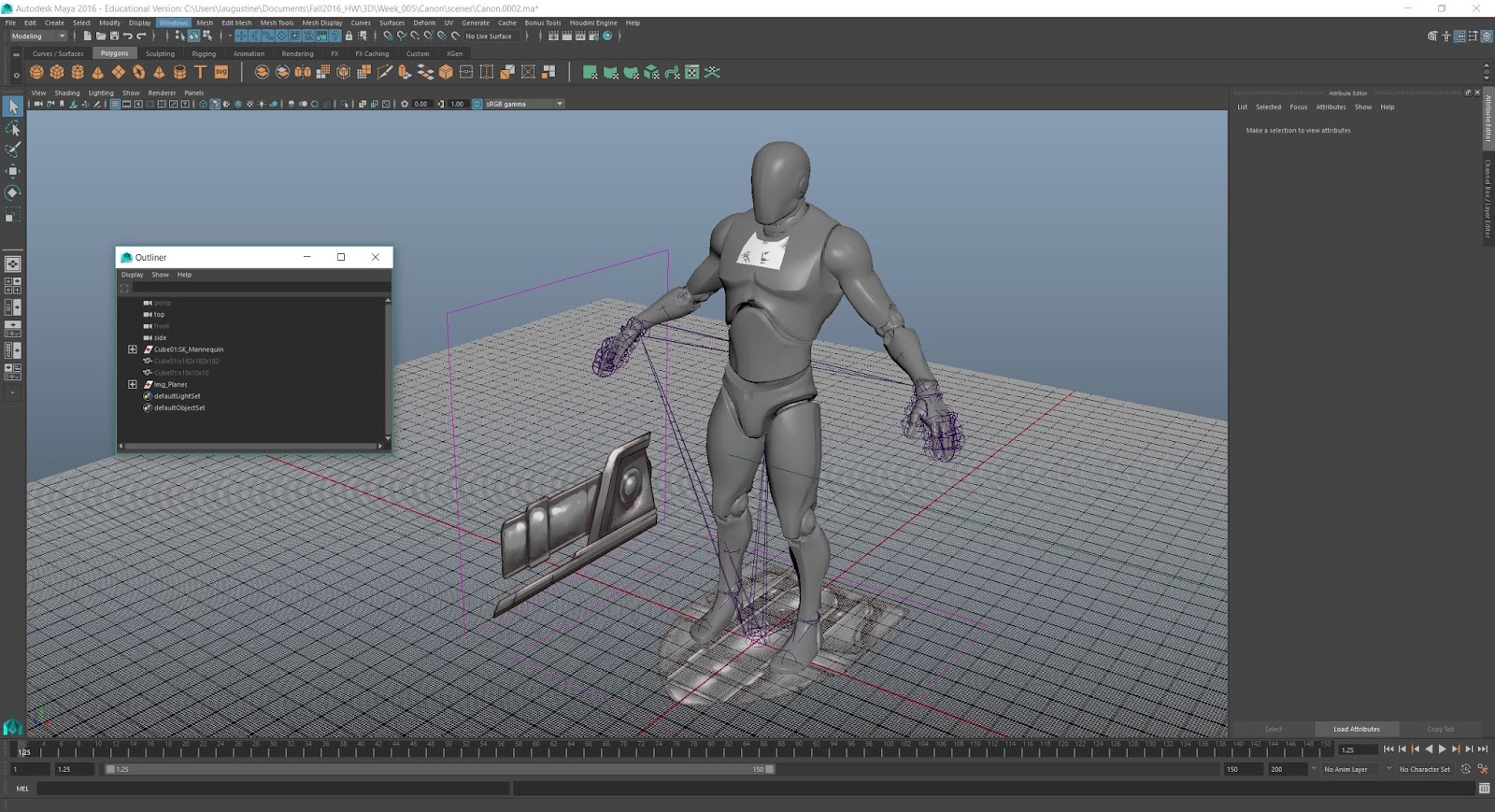
Task: Select the arrow Select tool in toolbox
Action: (13, 106)
